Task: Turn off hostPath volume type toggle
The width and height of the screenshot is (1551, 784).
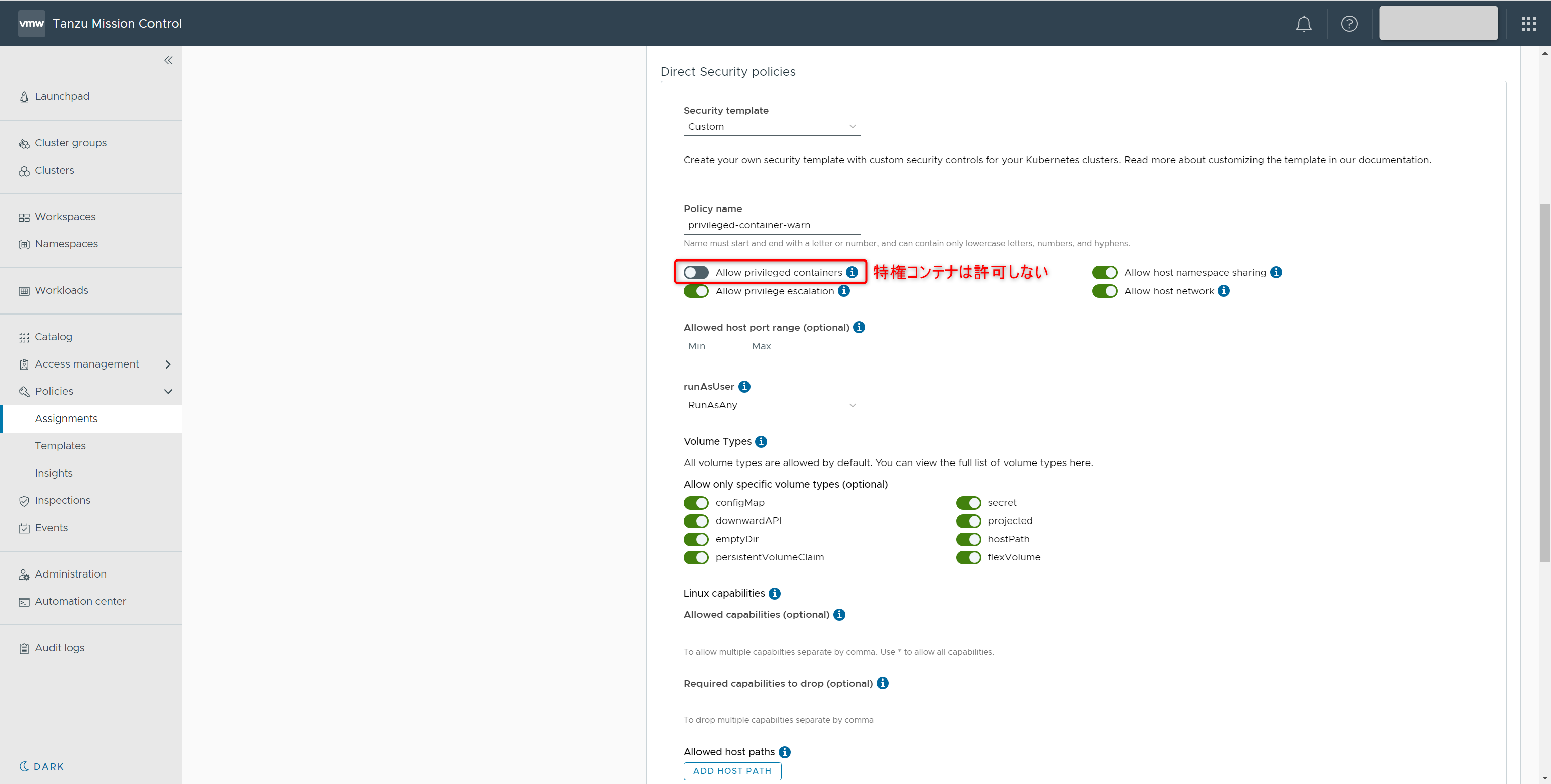Action: (968, 539)
